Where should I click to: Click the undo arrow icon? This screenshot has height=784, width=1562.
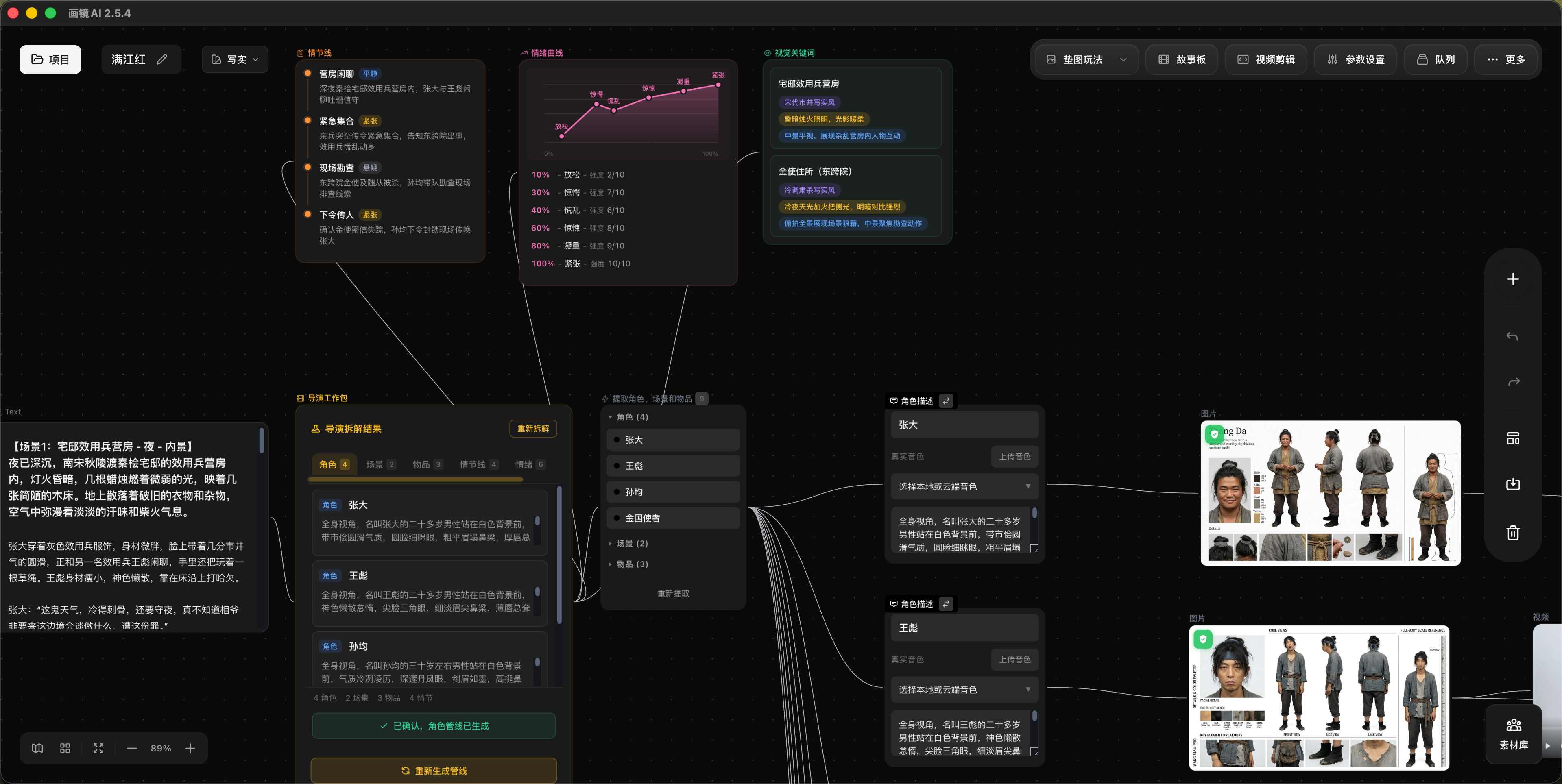coord(1513,337)
